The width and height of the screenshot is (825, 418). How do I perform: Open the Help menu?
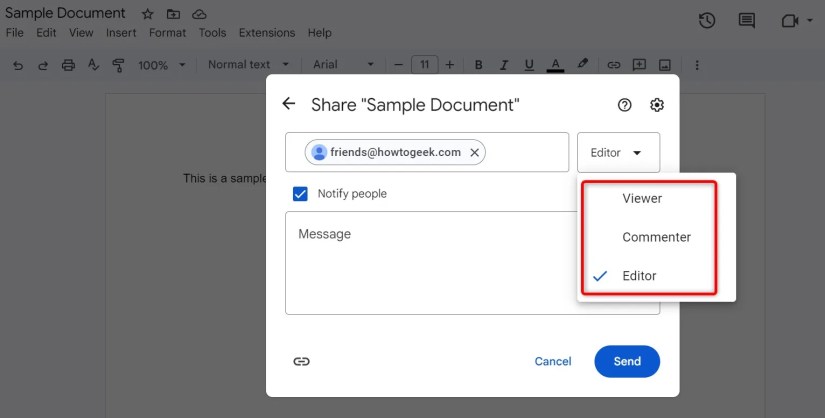click(x=319, y=33)
